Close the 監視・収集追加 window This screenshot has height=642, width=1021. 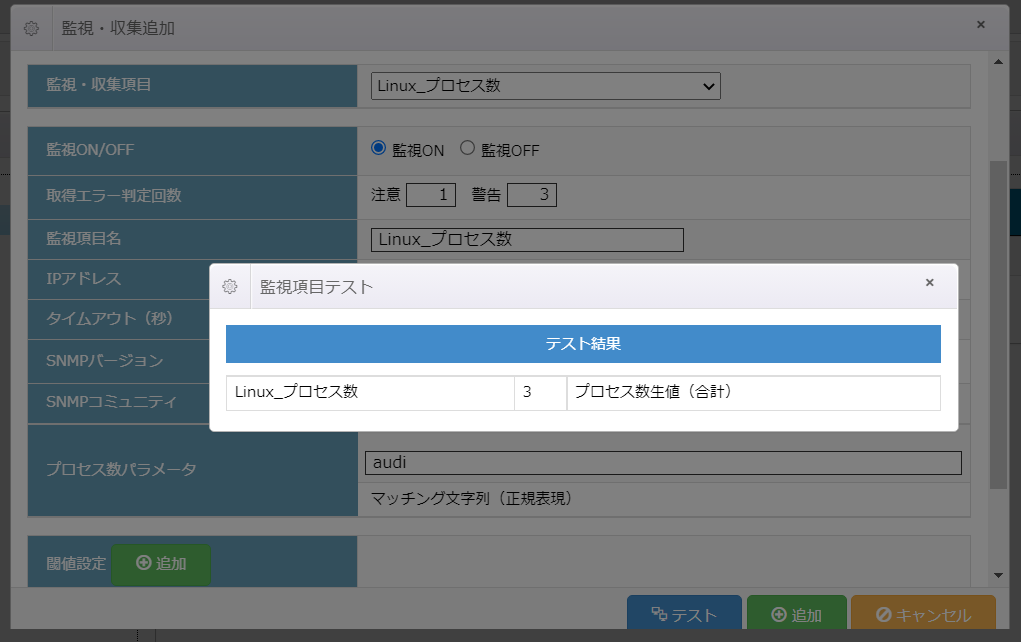(x=980, y=25)
